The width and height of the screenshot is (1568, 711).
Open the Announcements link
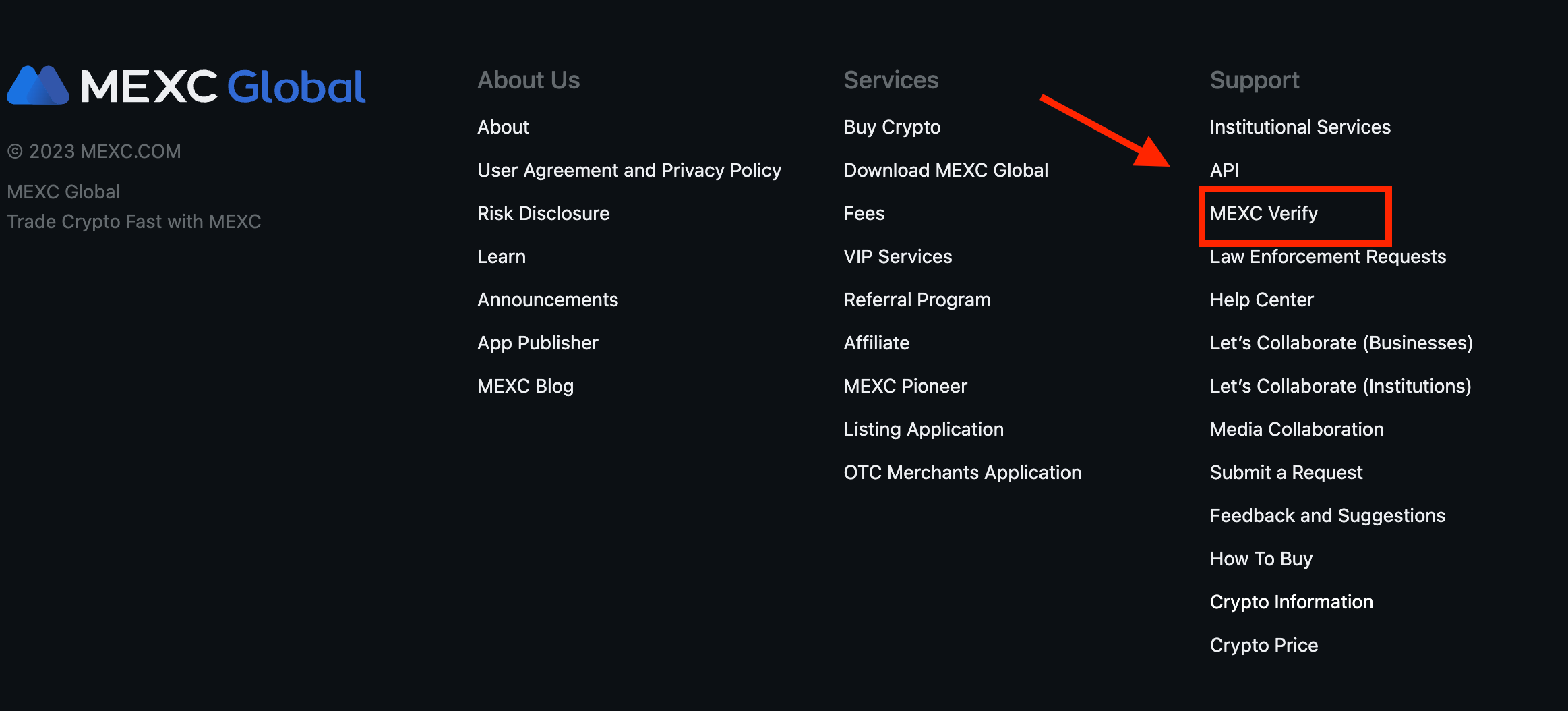tap(547, 300)
